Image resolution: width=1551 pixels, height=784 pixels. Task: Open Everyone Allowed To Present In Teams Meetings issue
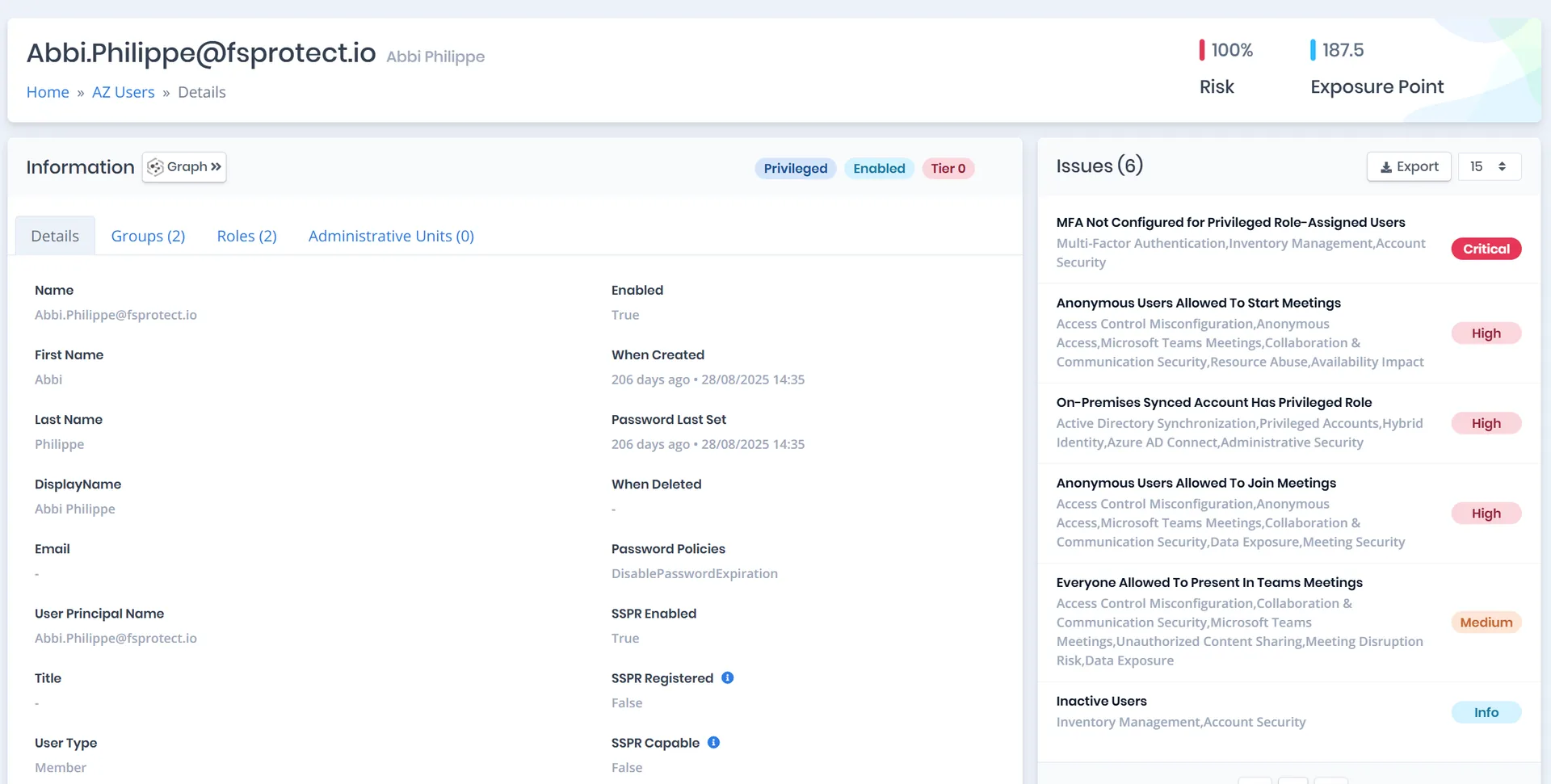coord(1209,582)
